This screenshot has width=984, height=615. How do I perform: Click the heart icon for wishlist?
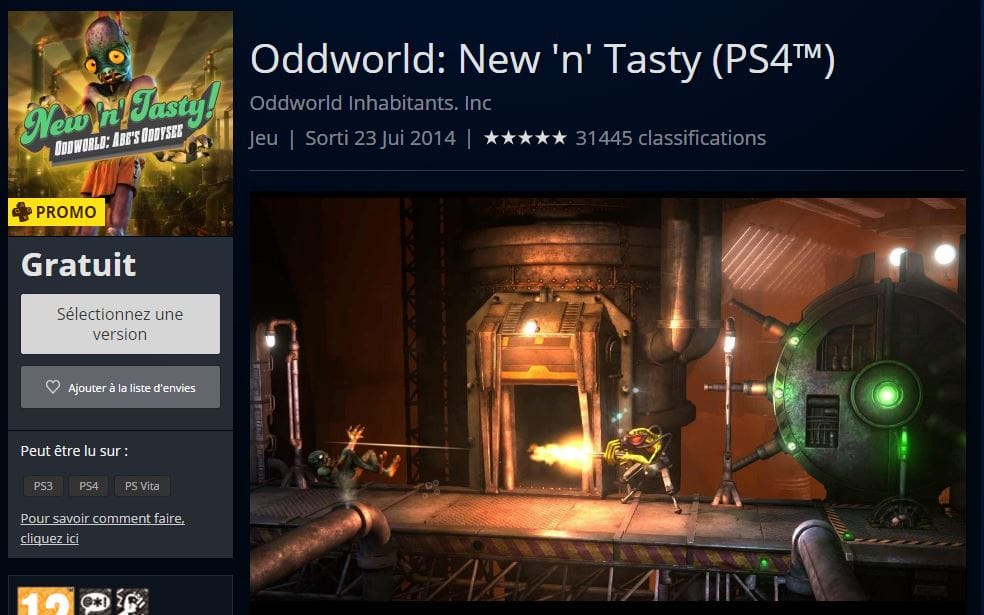[x=53, y=387]
